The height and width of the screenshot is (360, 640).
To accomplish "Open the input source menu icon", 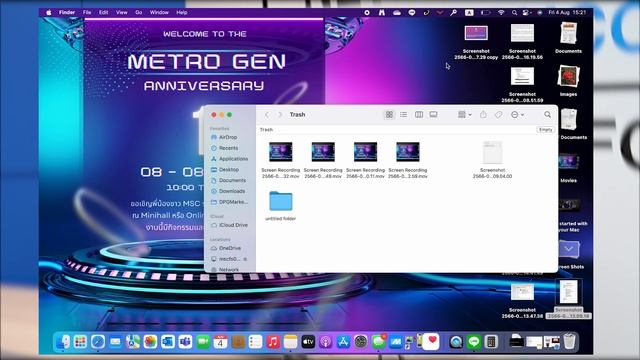I will [x=469, y=13].
